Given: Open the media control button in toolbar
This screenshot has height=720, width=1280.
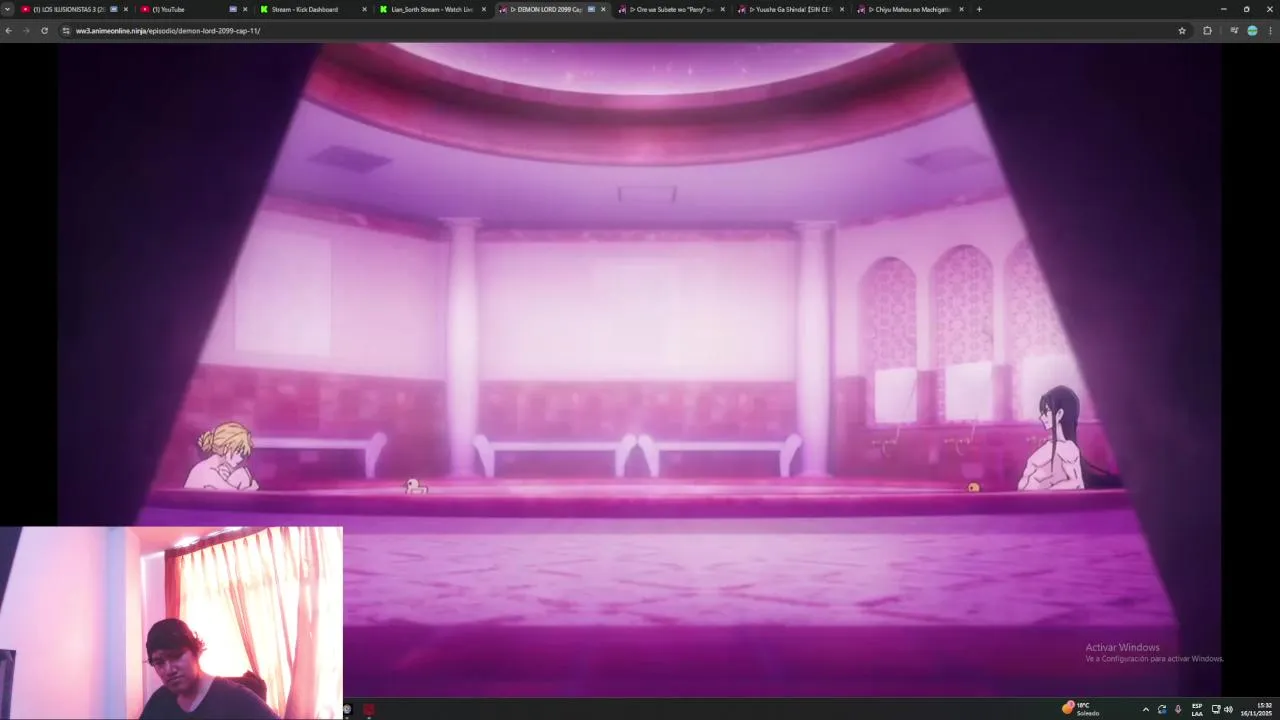Looking at the screenshot, I should 1234,31.
